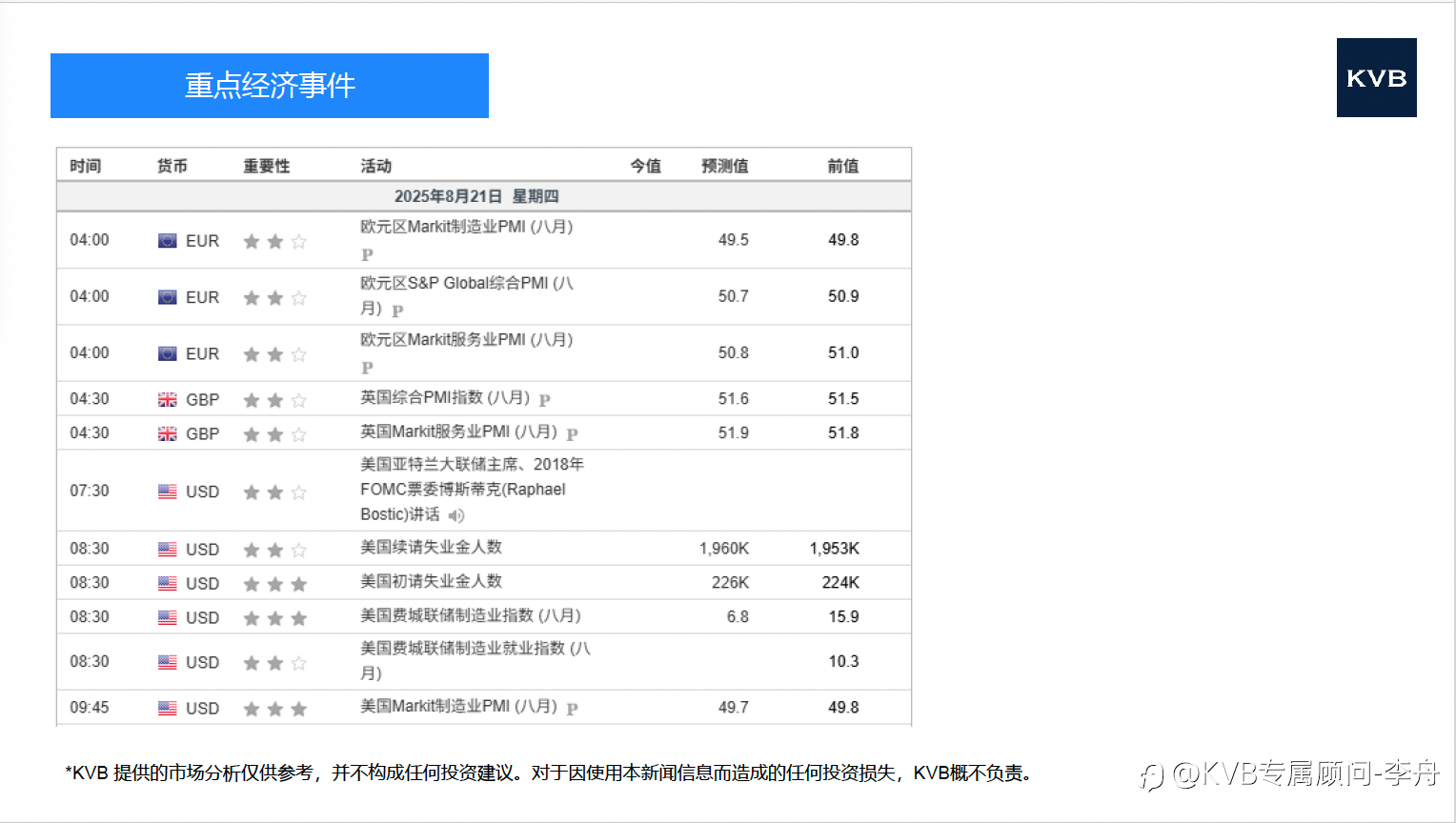Click forecast value 49.5
Screen dimensions: 1456x823
(x=734, y=240)
